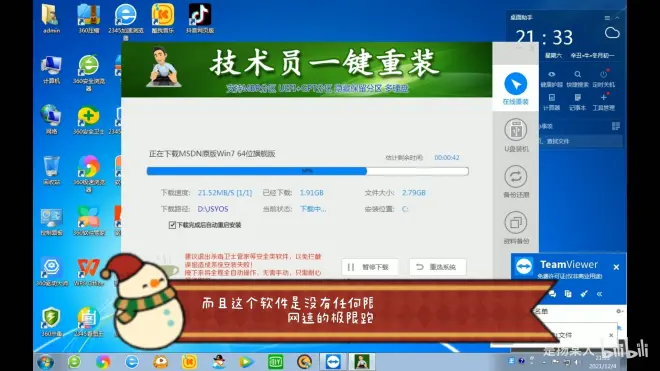Open the 资料备份 data backup sidebar icon
Image resolution: width=660 pixels, height=371 pixels.
[516, 228]
